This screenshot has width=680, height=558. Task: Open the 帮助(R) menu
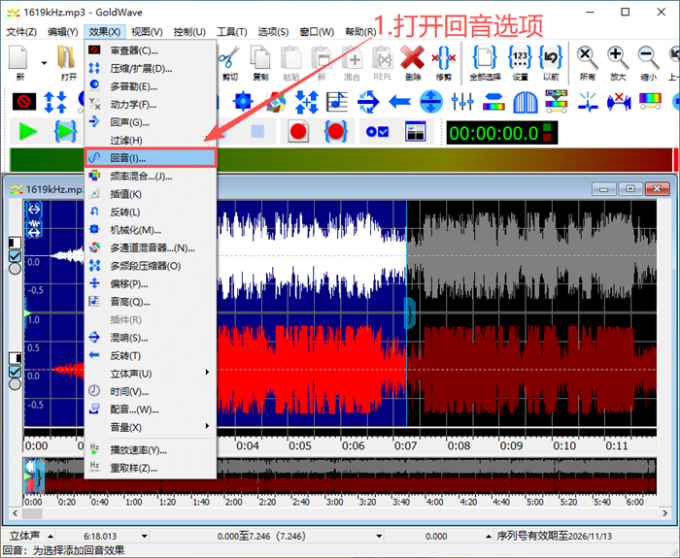coord(360,32)
